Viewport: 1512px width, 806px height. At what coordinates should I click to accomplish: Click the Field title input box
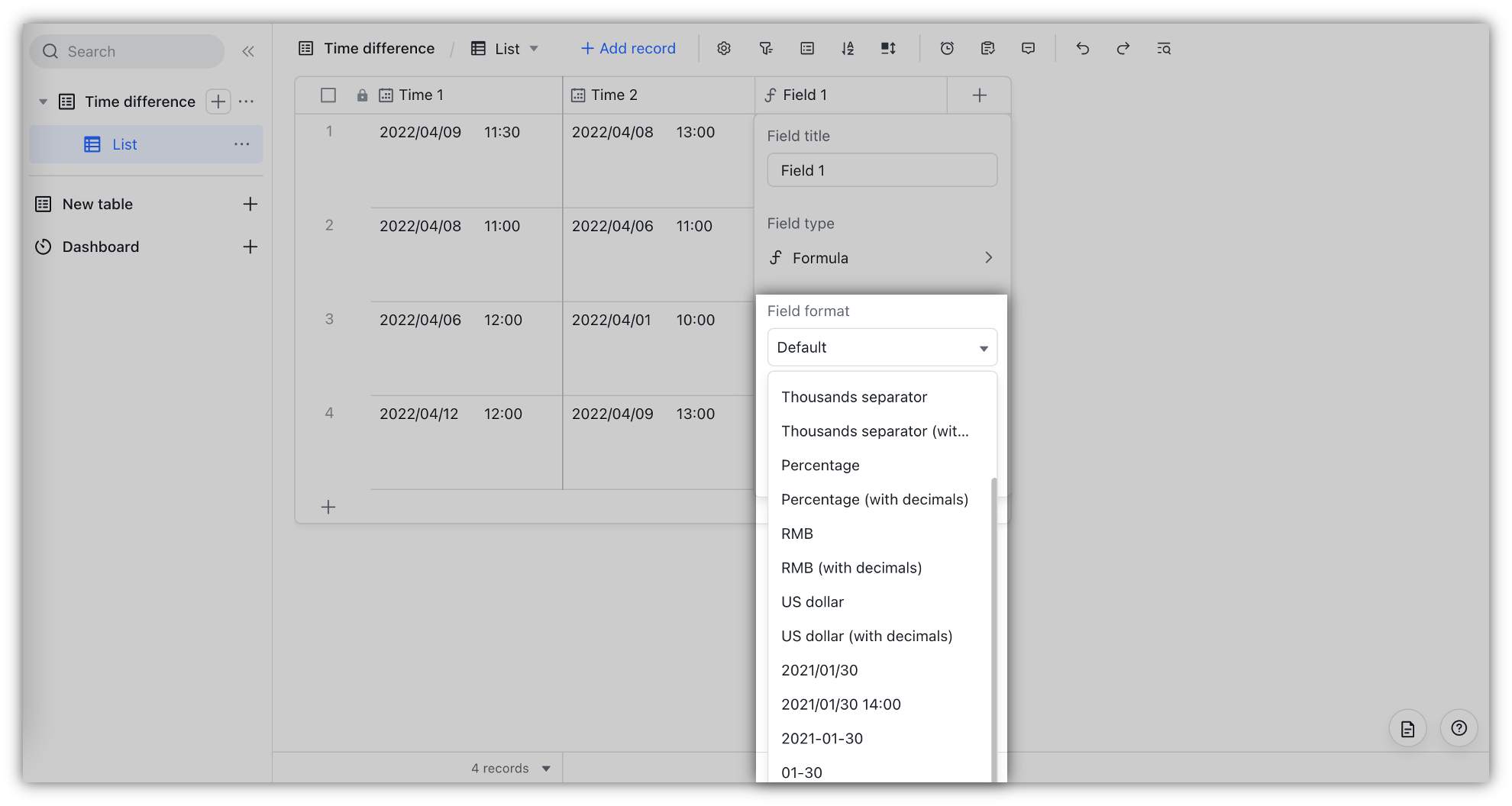point(882,170)
